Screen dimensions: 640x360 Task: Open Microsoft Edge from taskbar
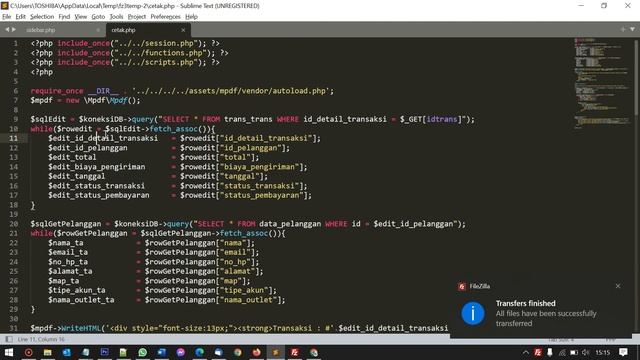tap(200, 352)
